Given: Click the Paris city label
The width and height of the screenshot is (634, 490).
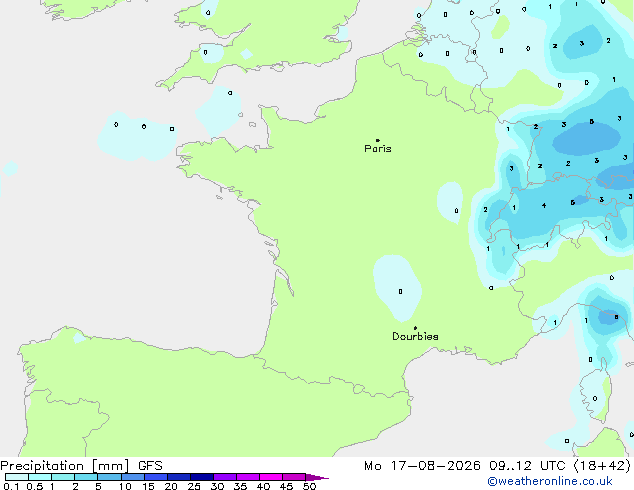Looking at the screenshot, I should coord(378,149).
